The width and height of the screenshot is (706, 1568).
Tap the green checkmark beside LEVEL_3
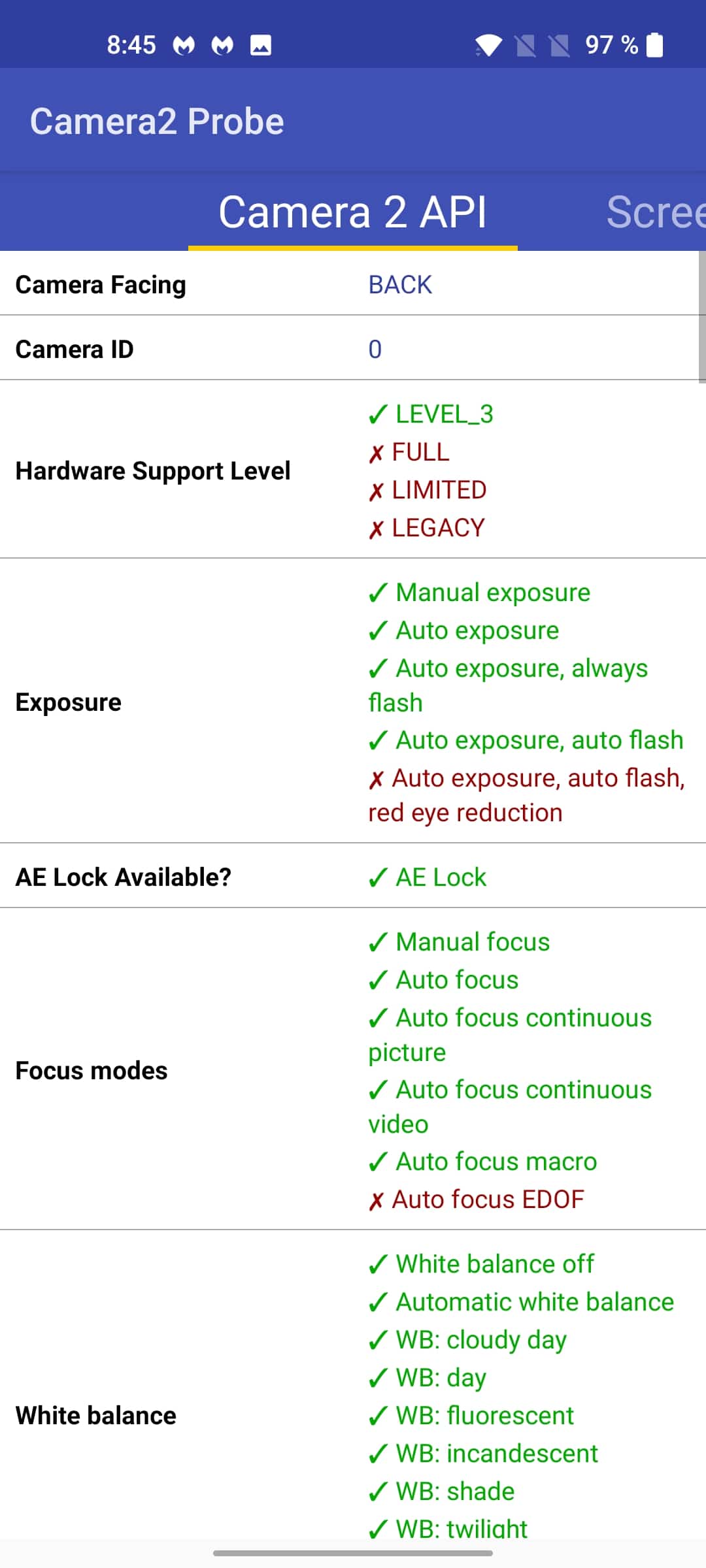(378, 414)
